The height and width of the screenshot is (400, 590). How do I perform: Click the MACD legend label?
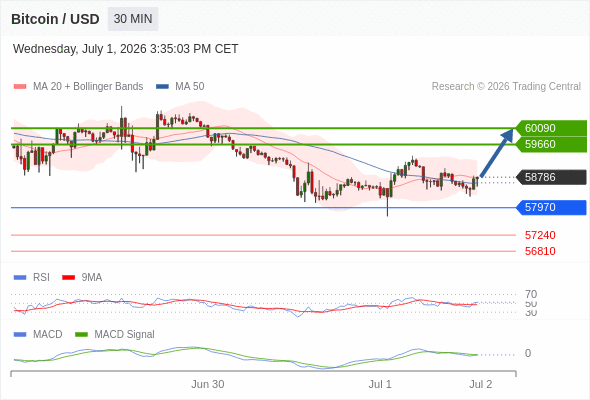47,335
